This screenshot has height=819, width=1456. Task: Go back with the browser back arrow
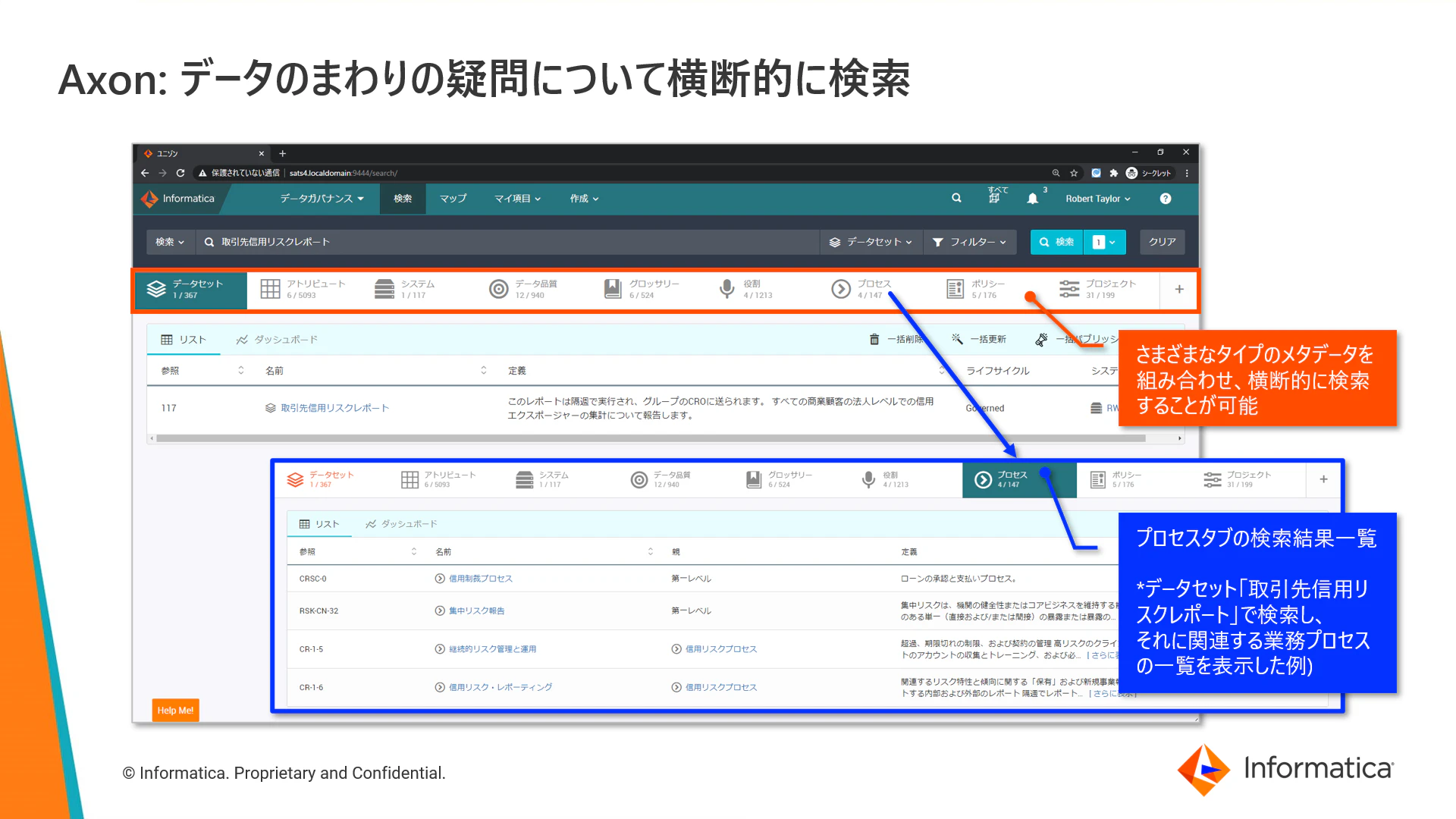(145, 173)
